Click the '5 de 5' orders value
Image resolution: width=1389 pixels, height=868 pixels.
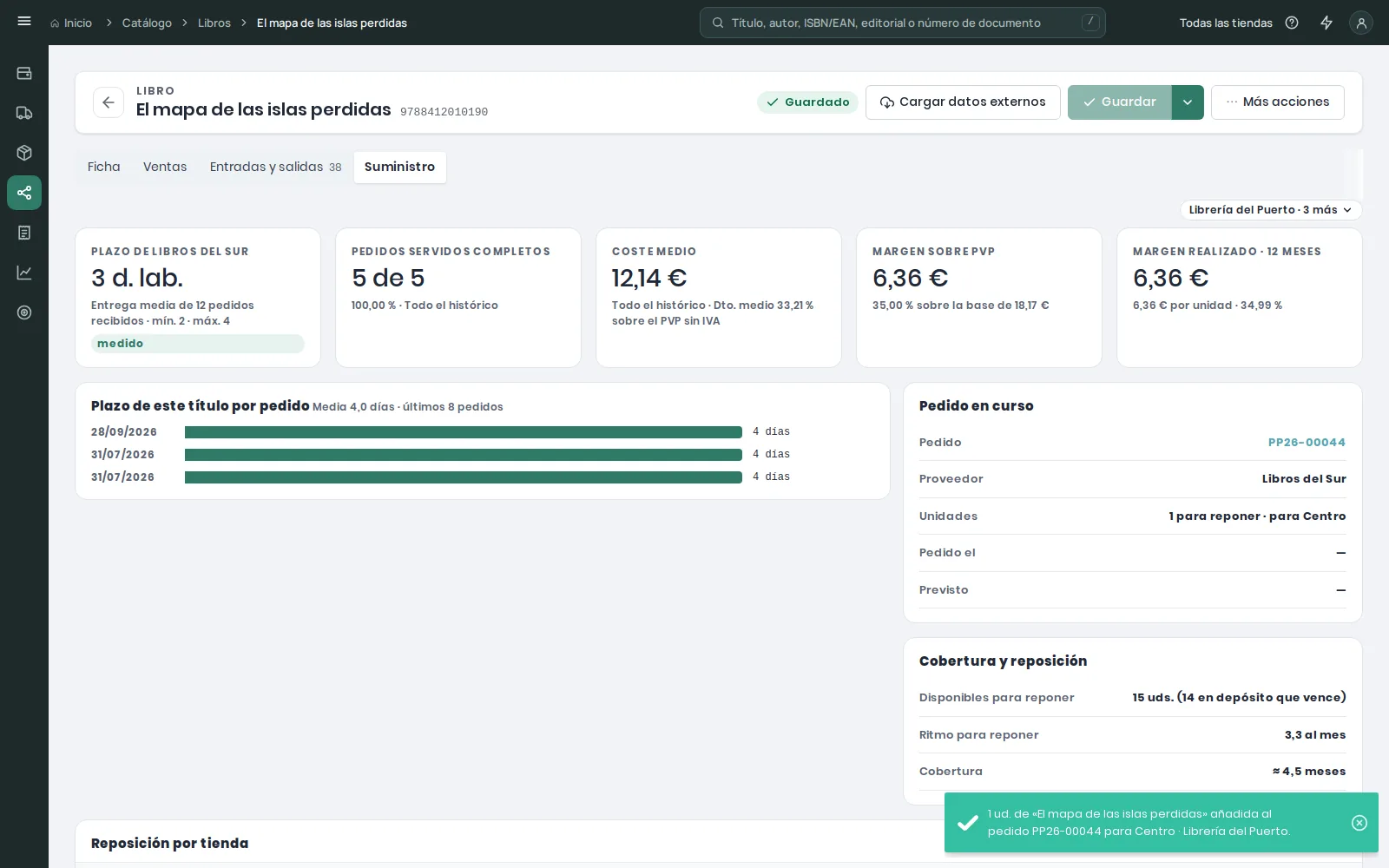coord(388,279)
